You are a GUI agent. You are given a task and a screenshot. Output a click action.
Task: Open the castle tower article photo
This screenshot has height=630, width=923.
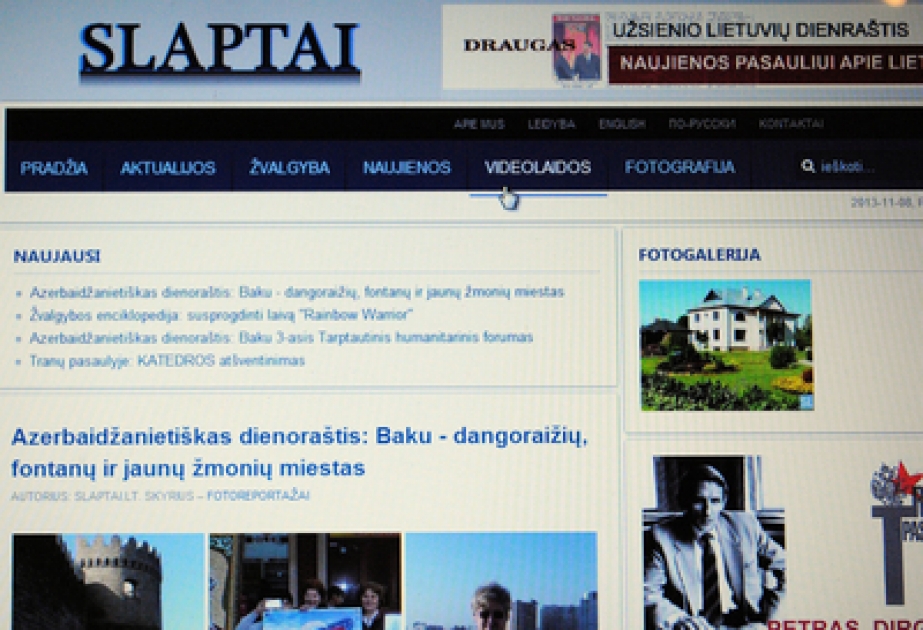pyautogui.click(x=108, y=581)
